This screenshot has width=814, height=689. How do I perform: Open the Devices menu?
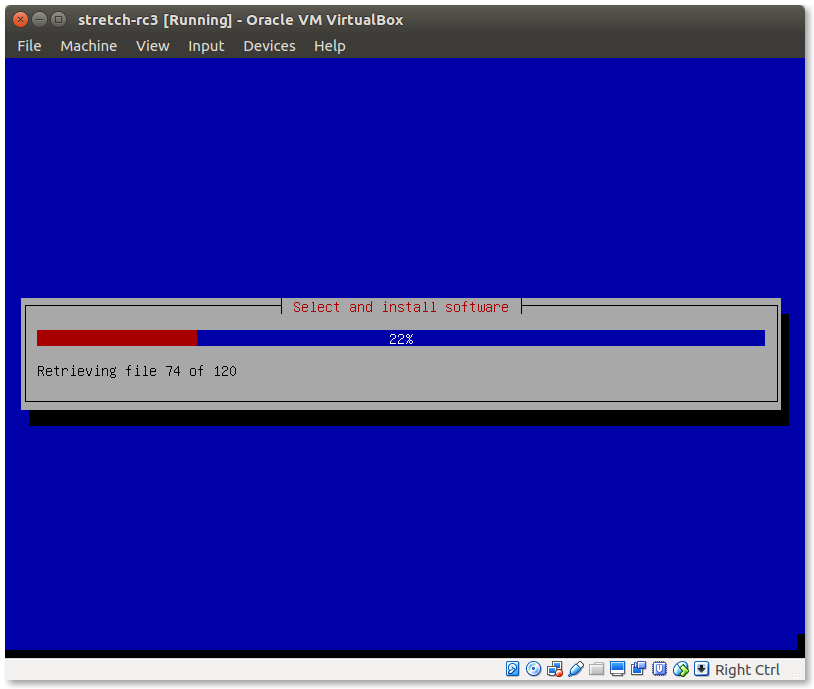269,46
